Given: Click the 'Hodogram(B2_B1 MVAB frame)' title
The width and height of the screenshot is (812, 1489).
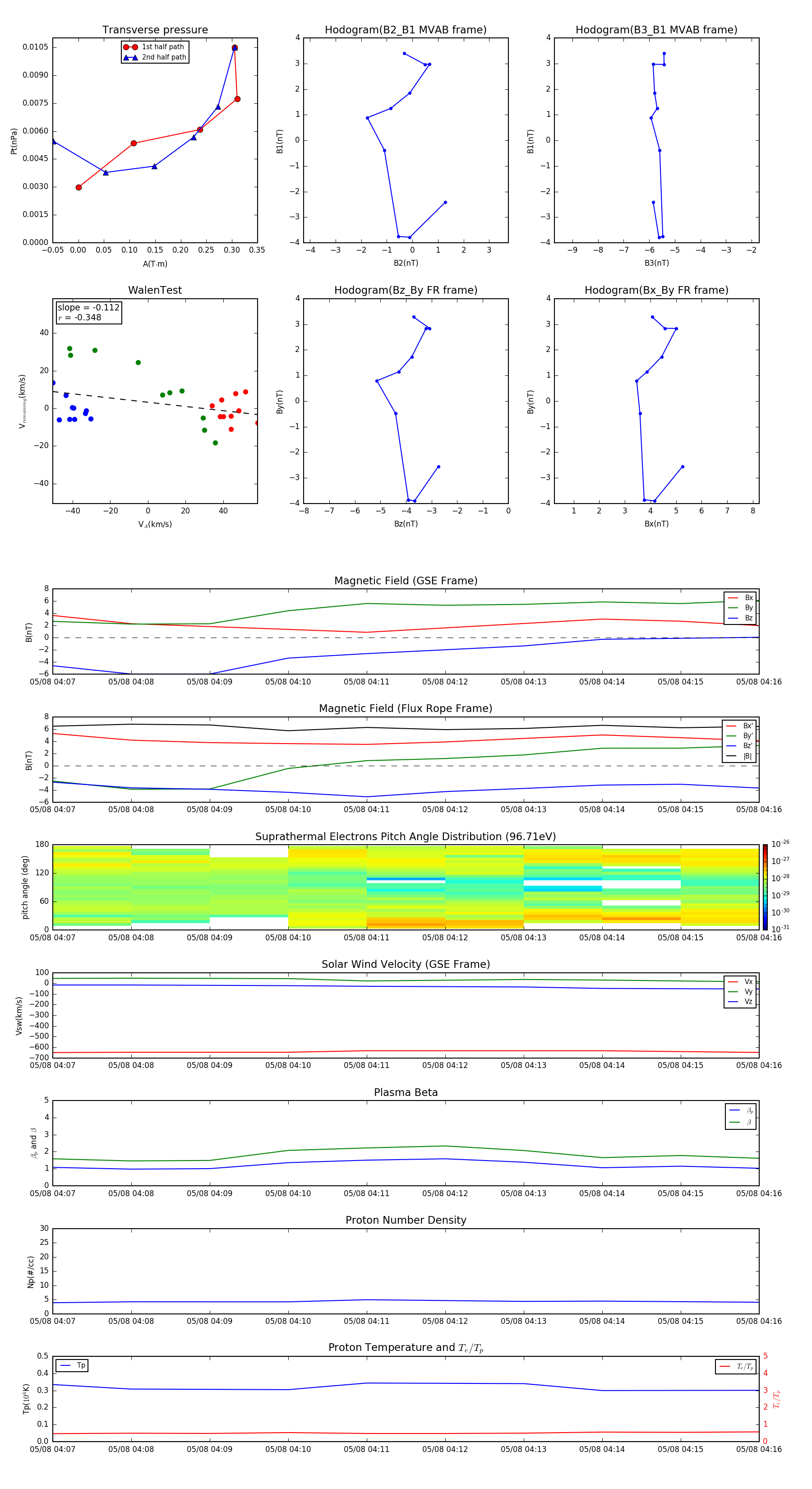Looking at the screenshot, I should pos(406,30).
